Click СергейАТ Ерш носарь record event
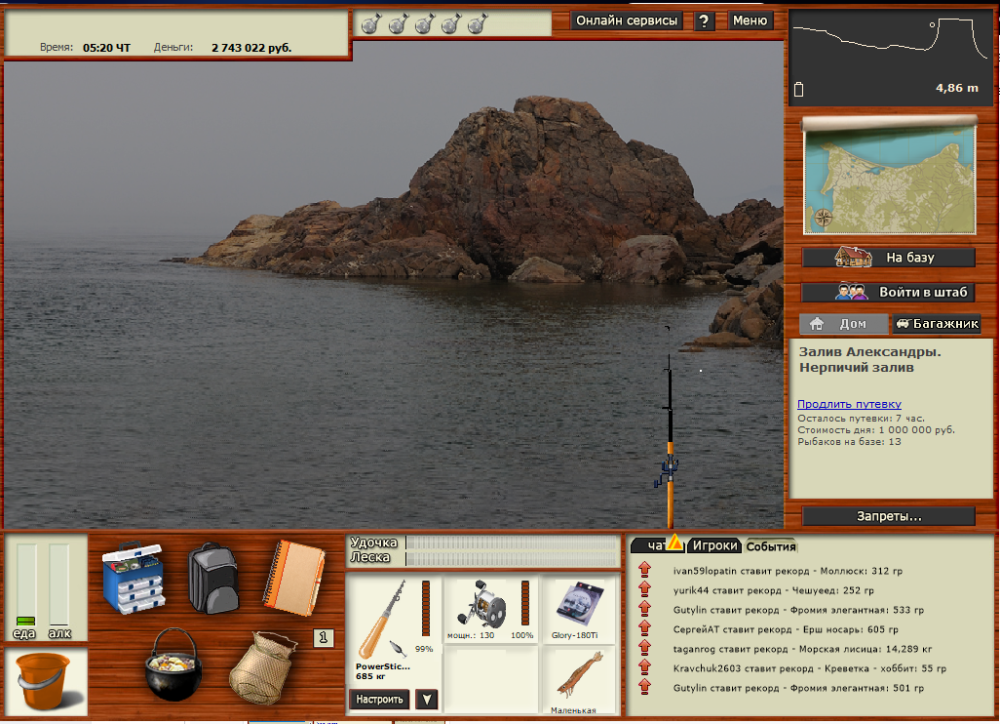Screen dimensions: 1000x724 click(x=785, y=630)
